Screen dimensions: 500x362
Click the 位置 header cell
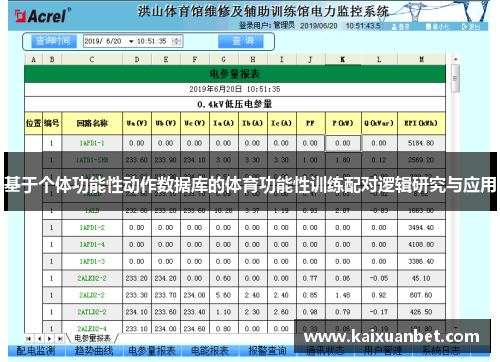coord(33,123)
